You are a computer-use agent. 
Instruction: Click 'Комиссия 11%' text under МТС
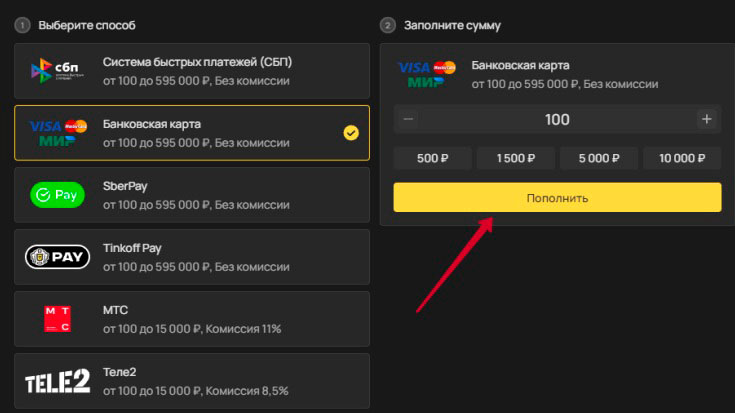(x=243, y=329)
